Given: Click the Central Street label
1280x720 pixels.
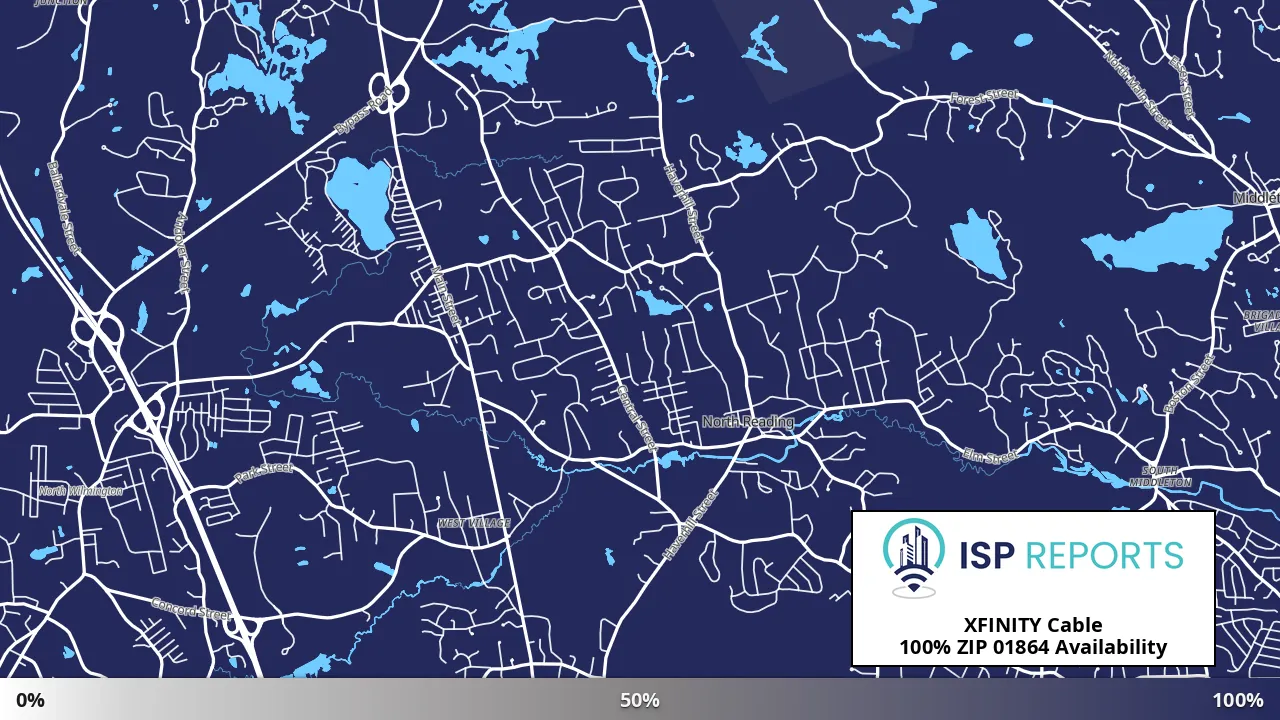Looking at the screenshot, I should (637, 417).
